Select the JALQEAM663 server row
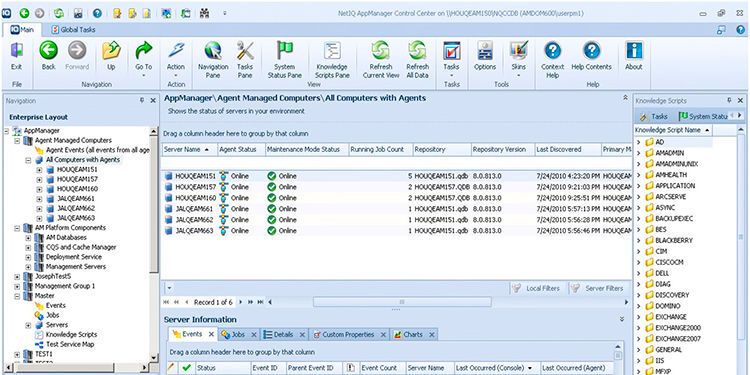The image size is (750, 375). pos(397,231)
